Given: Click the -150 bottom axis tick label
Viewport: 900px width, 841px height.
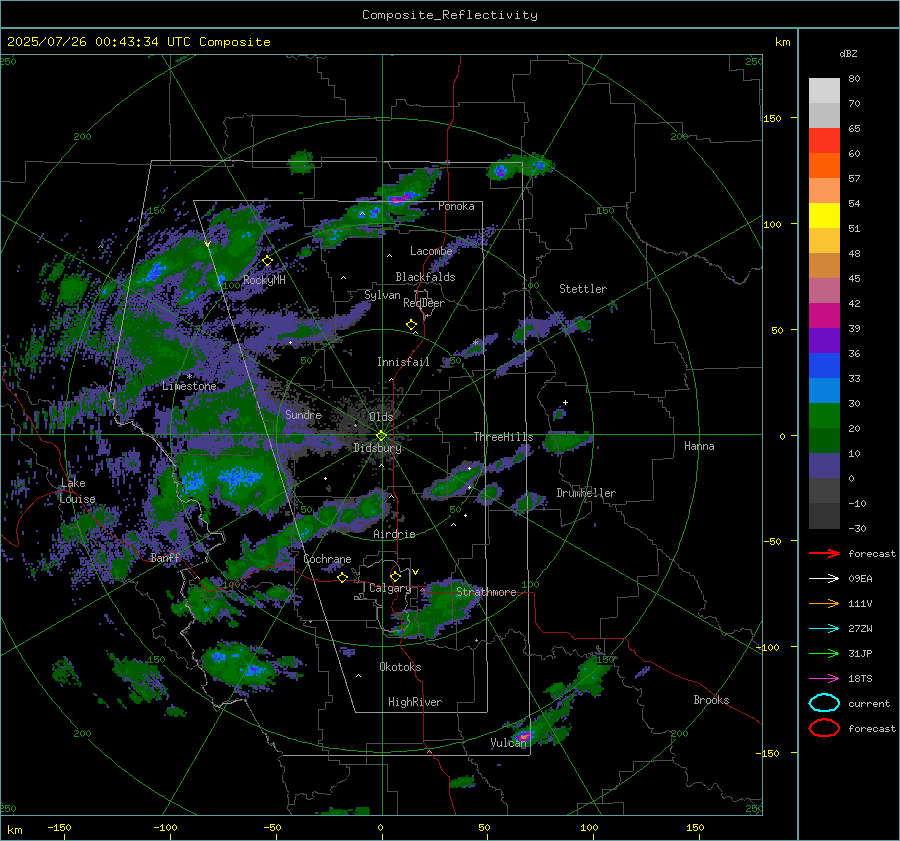Looking at the screenshot, I should [60, 828].
